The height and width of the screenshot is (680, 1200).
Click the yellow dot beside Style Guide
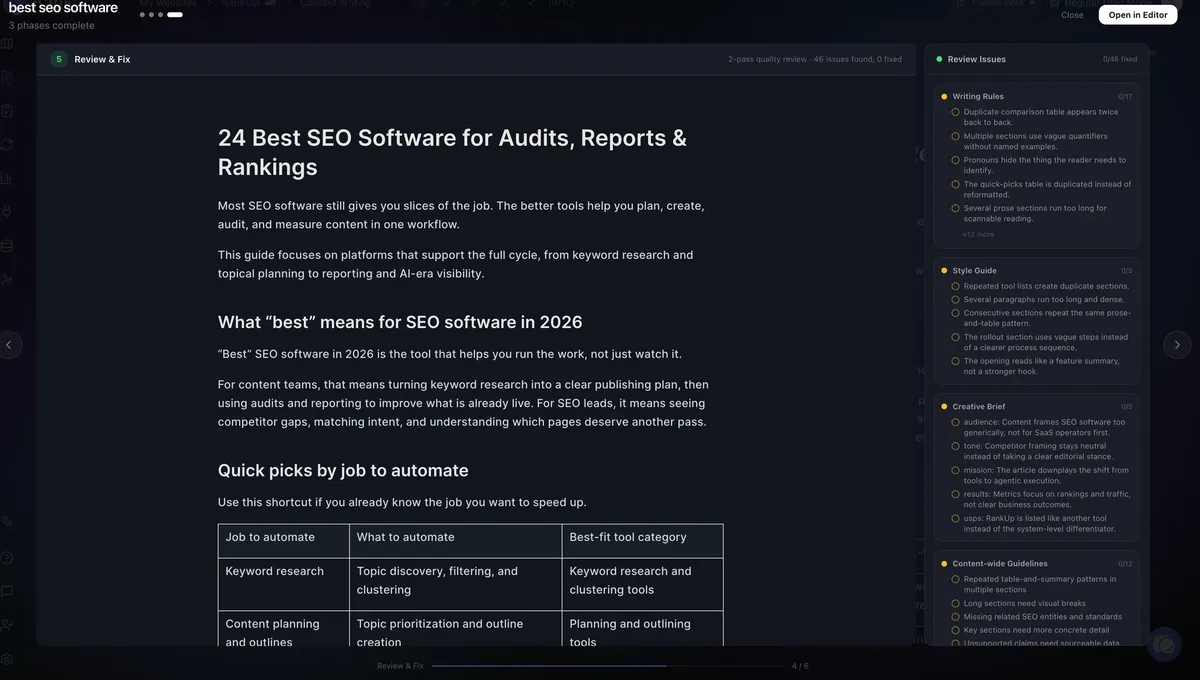point(944,271)
